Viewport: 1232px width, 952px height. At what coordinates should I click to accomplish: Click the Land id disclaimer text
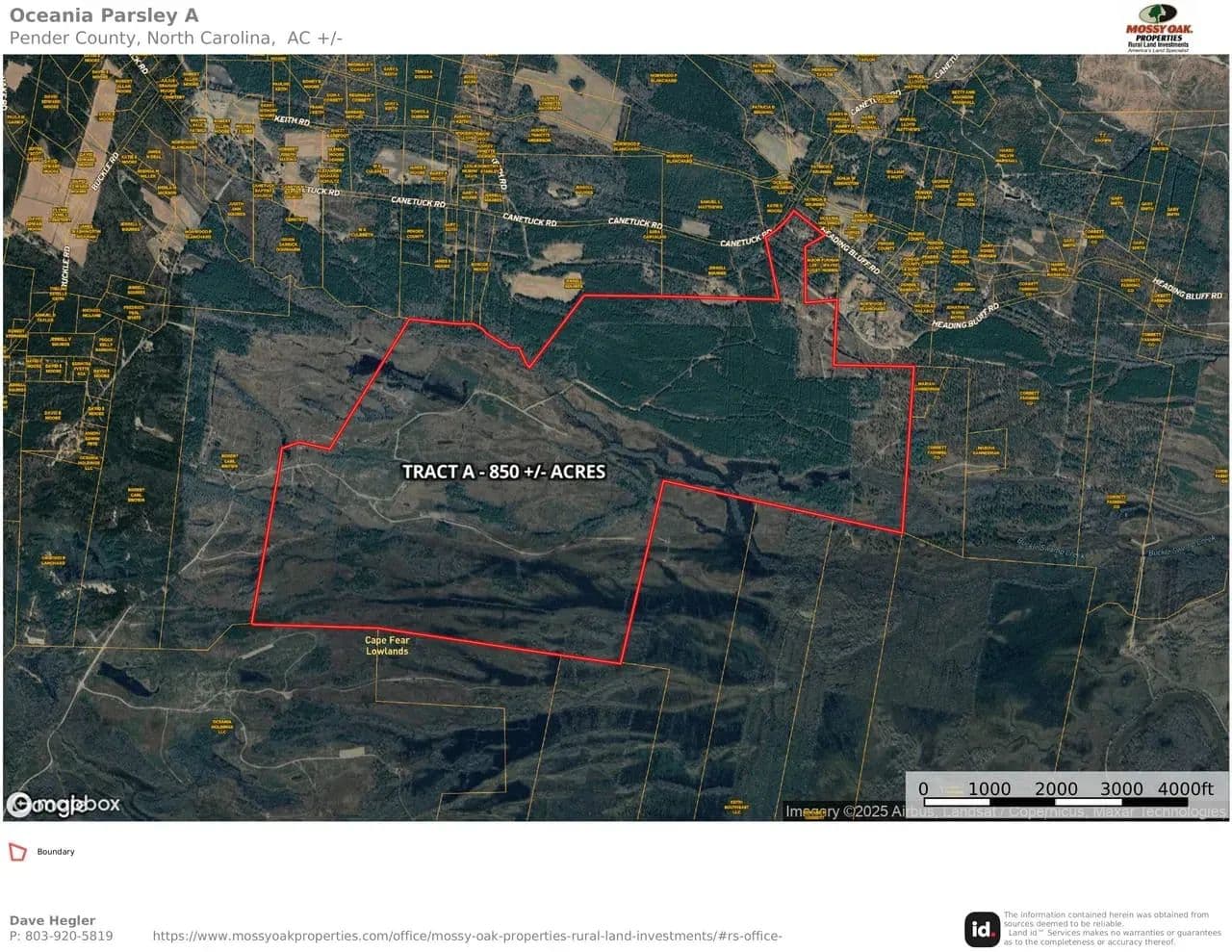(x=1112, y=929)
